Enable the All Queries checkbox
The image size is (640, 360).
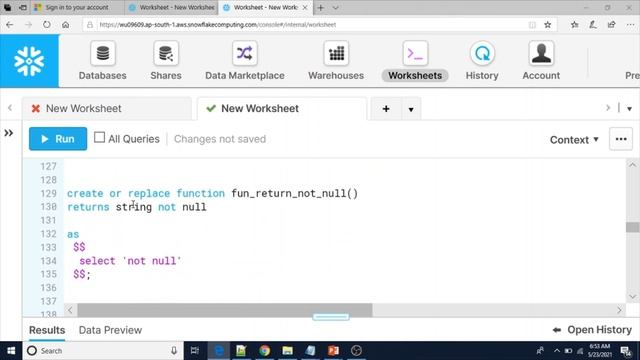99,138
